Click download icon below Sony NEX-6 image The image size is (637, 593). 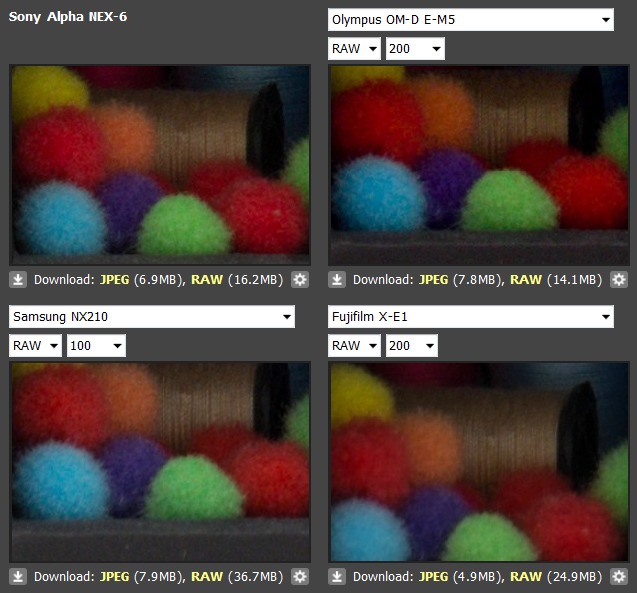pyautogui.click(x=19, y=280)
